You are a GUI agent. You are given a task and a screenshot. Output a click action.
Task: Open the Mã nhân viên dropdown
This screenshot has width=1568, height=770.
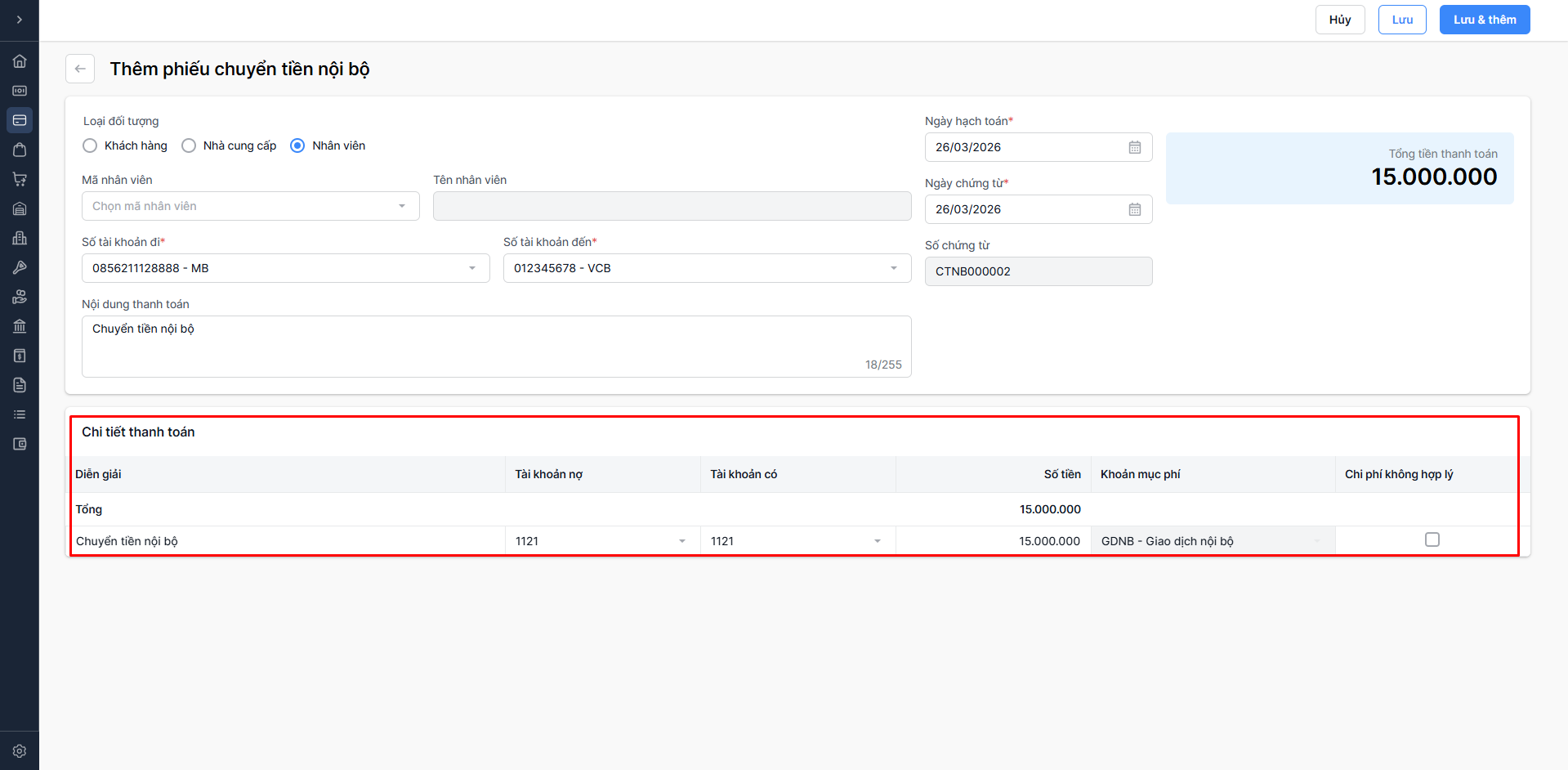pyautogui.click(x=250, y=206)
